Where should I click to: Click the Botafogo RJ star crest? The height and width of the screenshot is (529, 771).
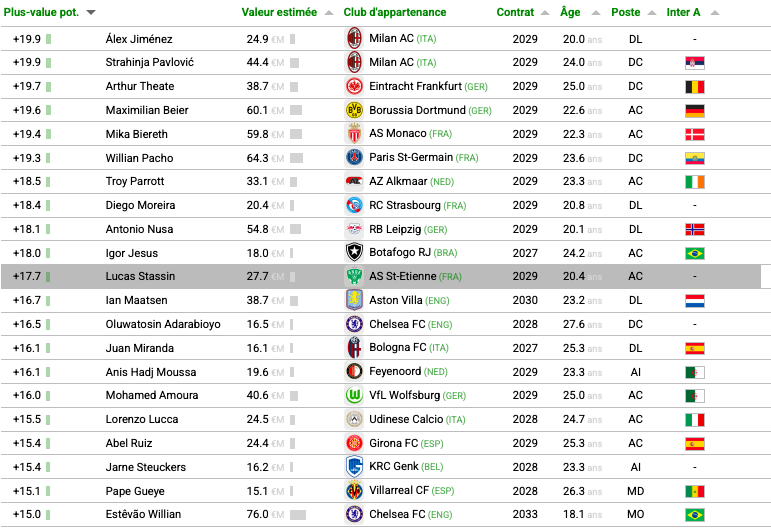click(x=355, y=252)
